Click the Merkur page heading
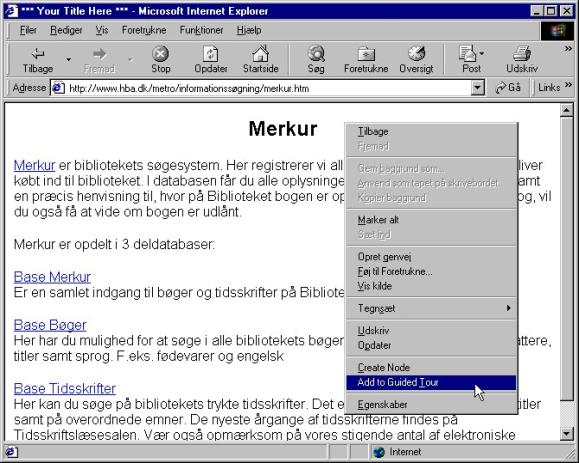Image resolution: width=579 pixels, height=463 pixels. tap(283, 128)
